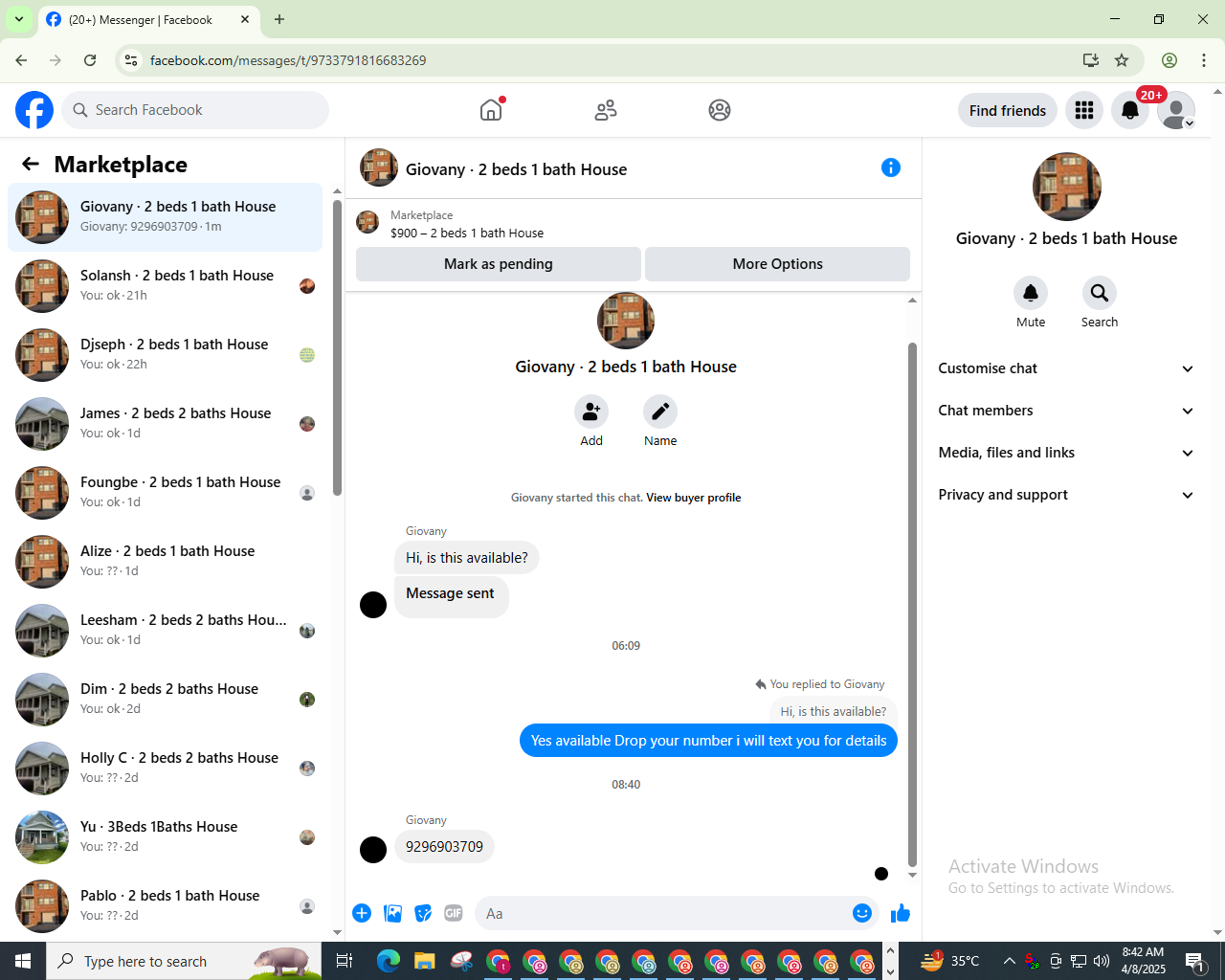Click the Aa message input field
This screenshot has height=980, width=1225.
click(x=664, y=913)
